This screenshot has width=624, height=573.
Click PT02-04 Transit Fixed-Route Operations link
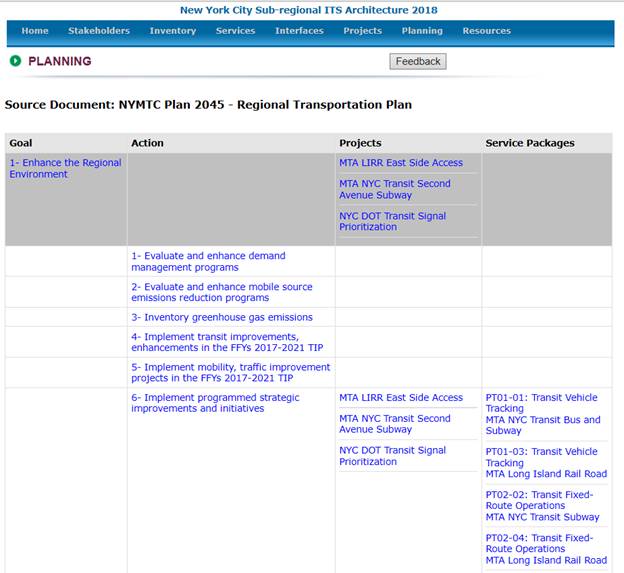539,543
